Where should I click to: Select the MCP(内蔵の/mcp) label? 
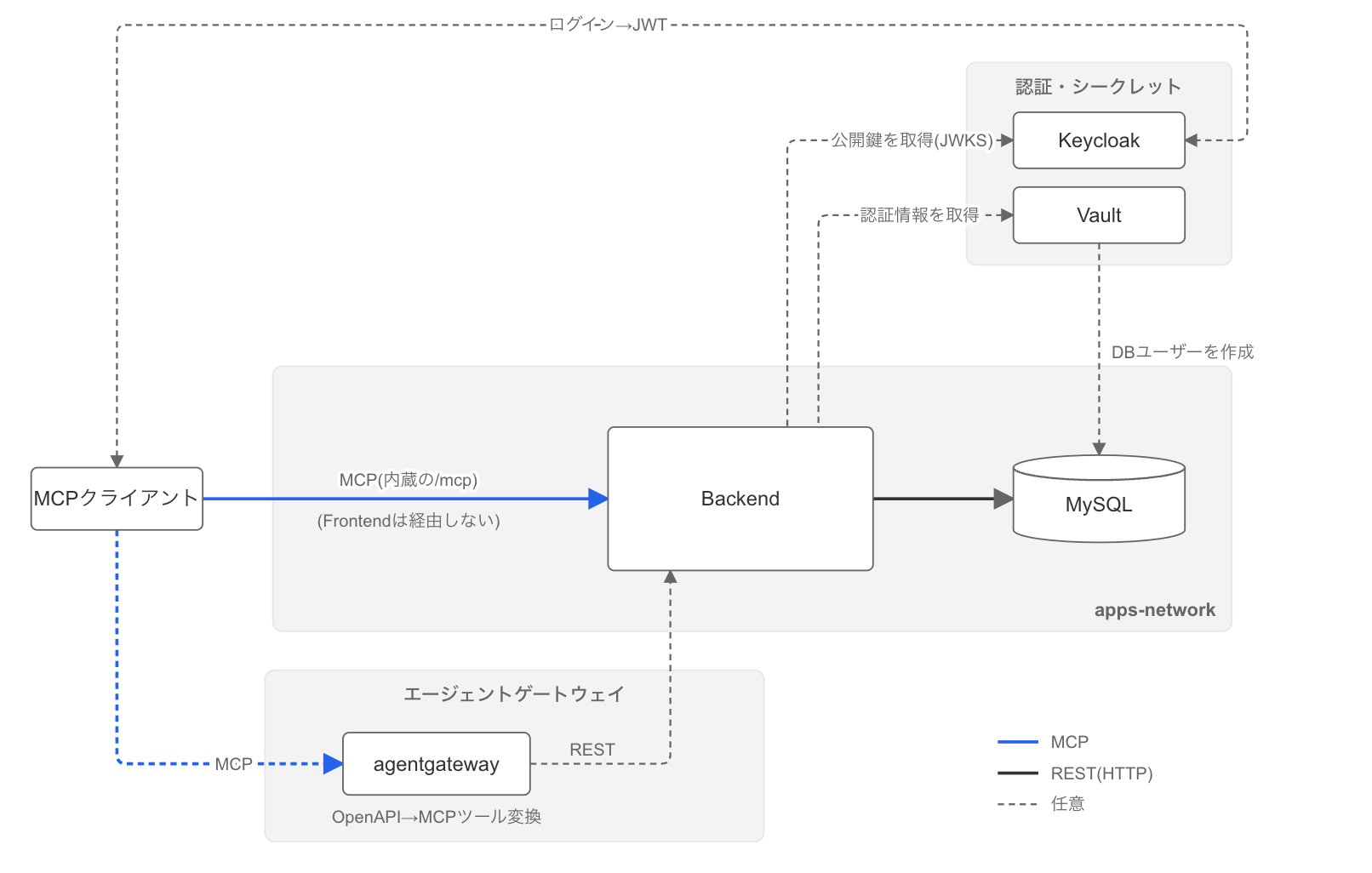pyautogui.click(x=409, y=480)
